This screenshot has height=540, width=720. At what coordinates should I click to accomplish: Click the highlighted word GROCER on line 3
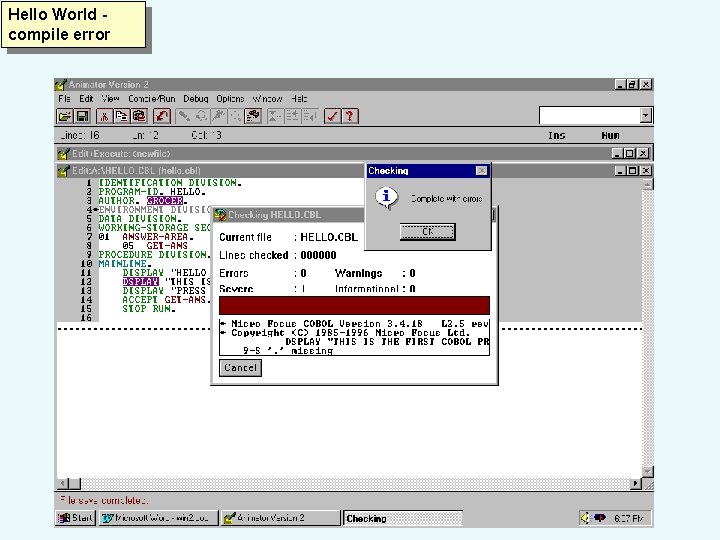pyautogui.click(x=165, y=201)
